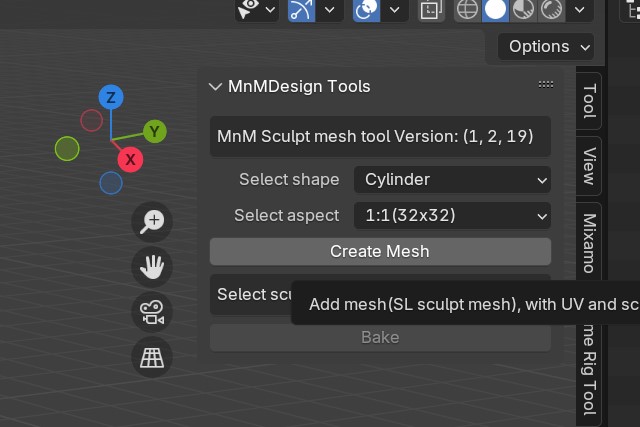Open the overlays options dropdown arrow
The image size is (640, 427).
pyautogui.click(x=394, y=10)
